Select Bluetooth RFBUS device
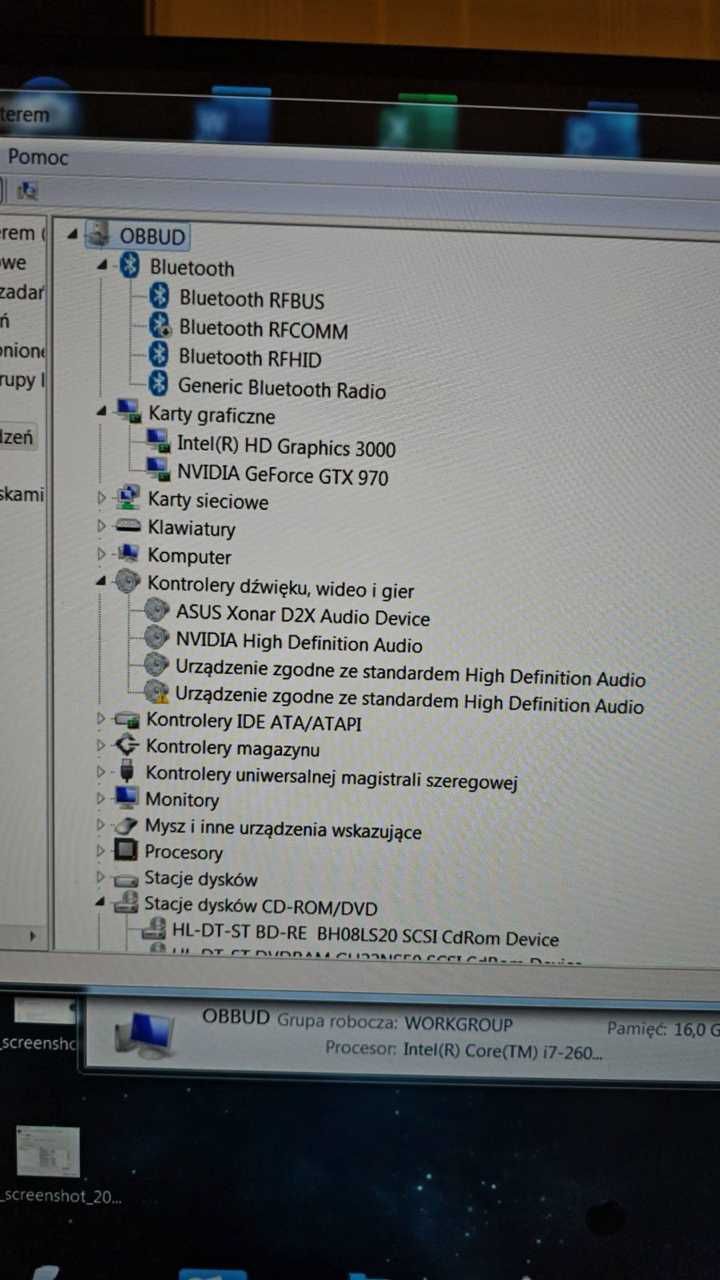Viewport: 720px width, 1280px height. coord(251,299)
